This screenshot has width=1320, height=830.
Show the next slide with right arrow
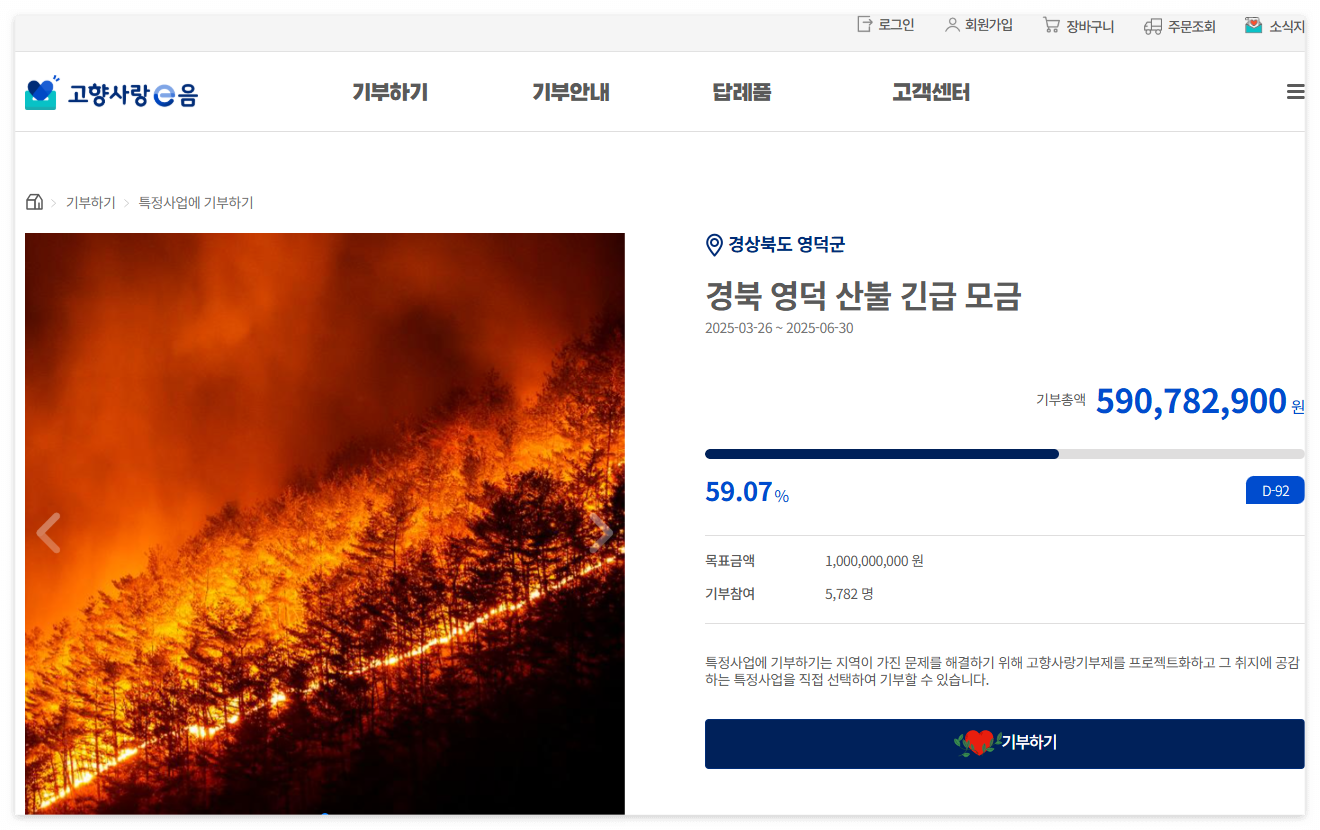(x=601, y=533)
